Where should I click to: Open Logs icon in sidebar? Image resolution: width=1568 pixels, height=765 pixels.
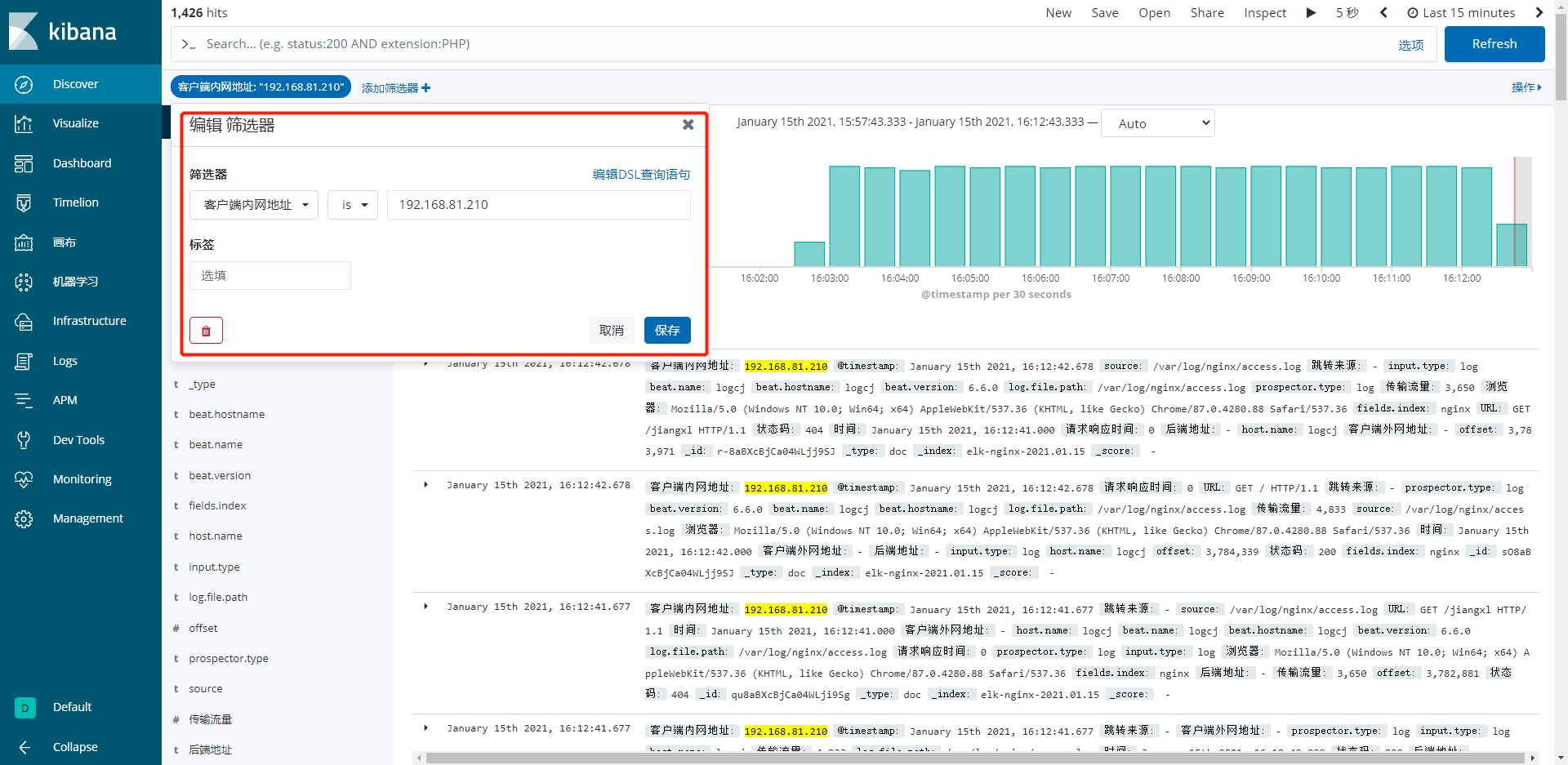24,361
